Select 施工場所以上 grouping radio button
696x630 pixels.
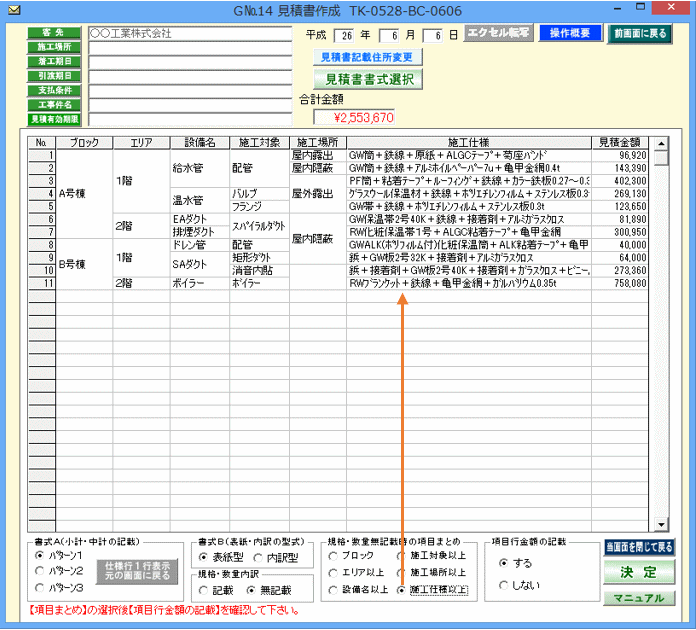(401, 573)
